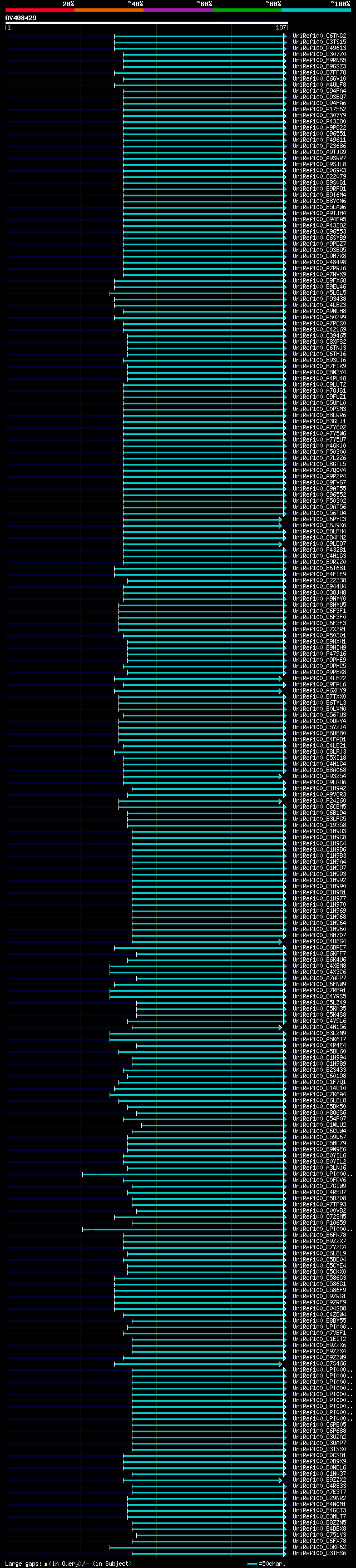Click the white query sequence ruler bar
The image size is (356, 1568).
click(147, 23)
